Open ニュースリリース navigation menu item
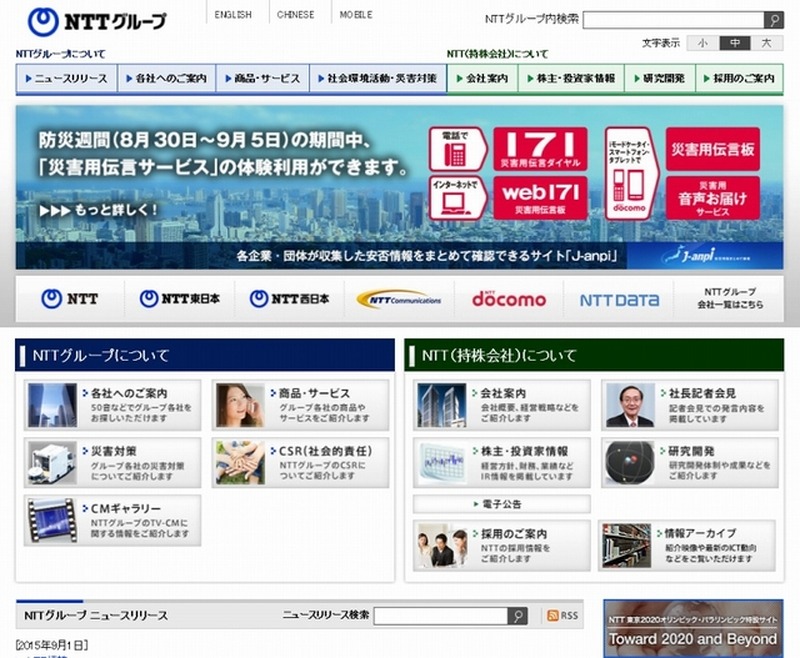800x658 pixels. [67, 78]
